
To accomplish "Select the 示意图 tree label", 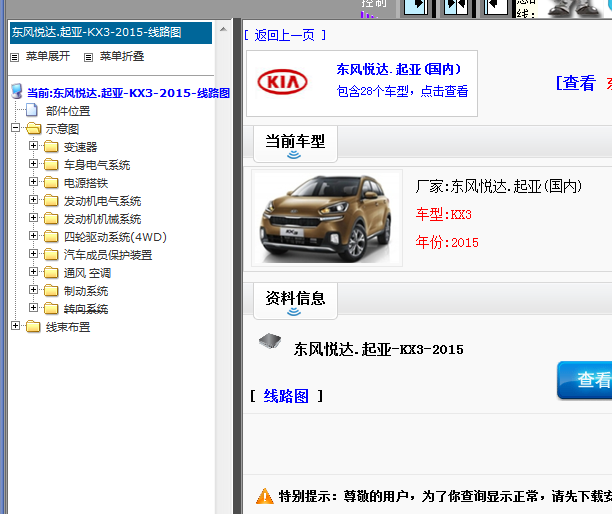I will click(62, 129).
